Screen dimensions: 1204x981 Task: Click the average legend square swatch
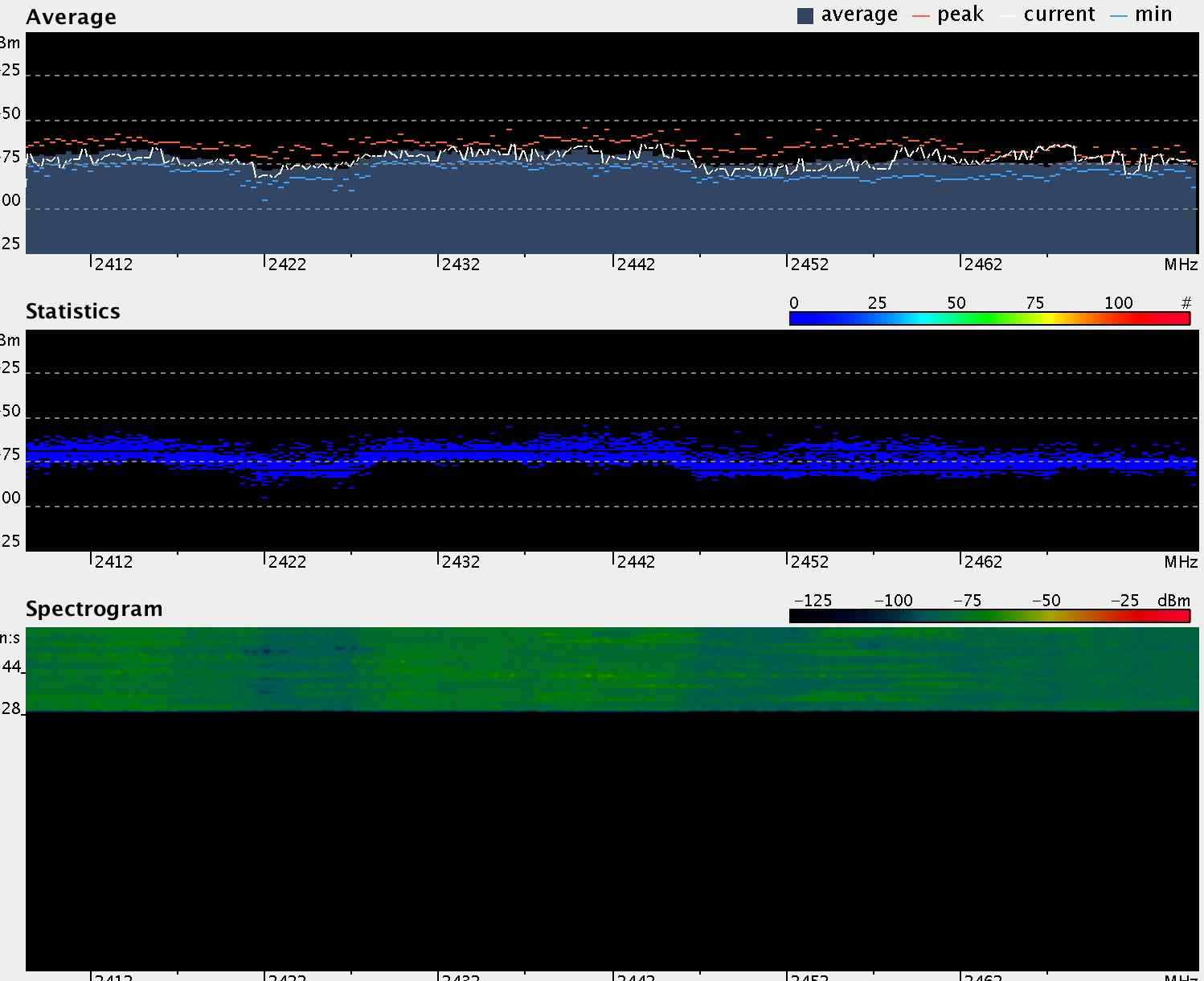point(805,16)
